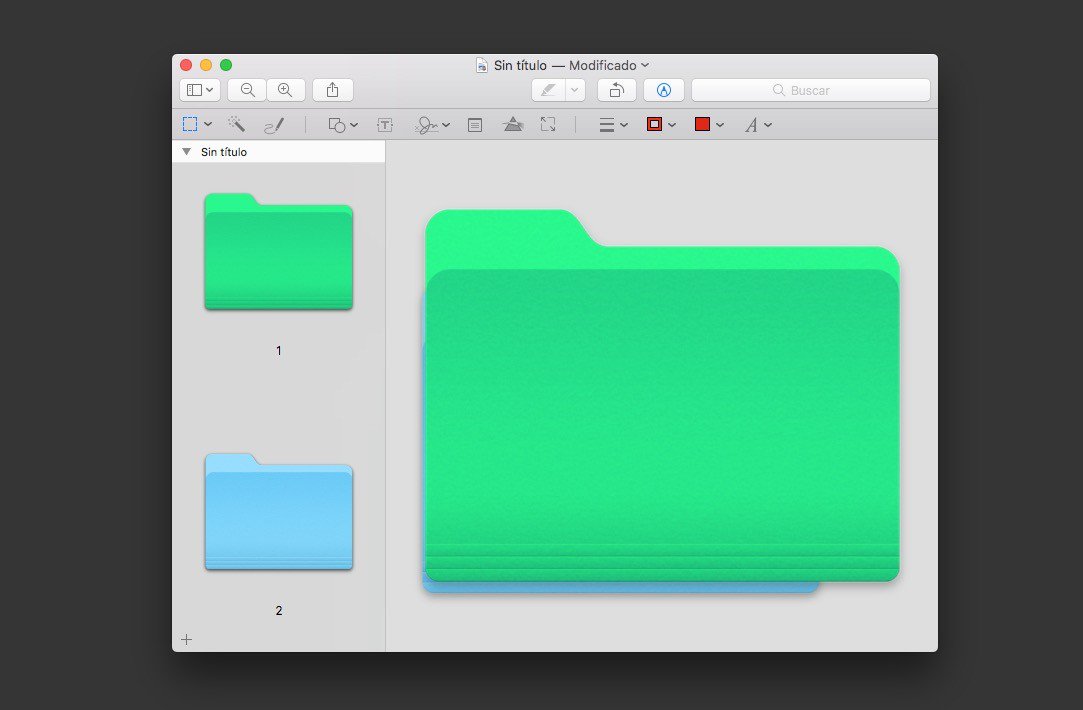The height and width of the screenshot is (710, 1083).
Task: Pick the Sketch drawing tool
Action: coord(275,124)
